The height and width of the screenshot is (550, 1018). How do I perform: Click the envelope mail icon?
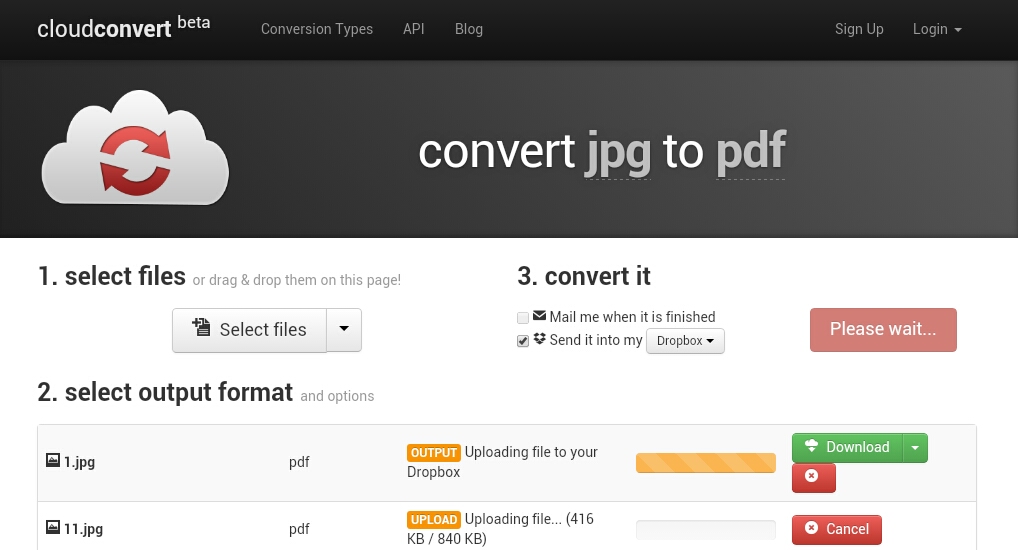click(x=540, y=316)
